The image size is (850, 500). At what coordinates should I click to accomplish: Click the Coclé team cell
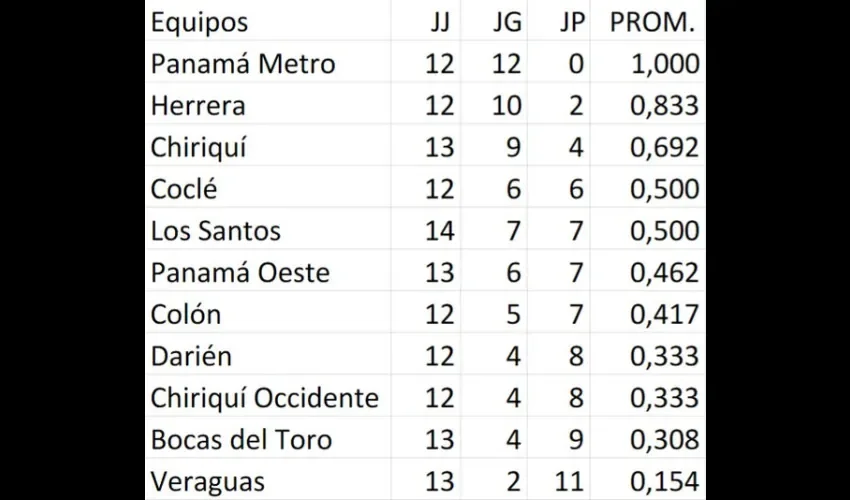click(268, 189)
